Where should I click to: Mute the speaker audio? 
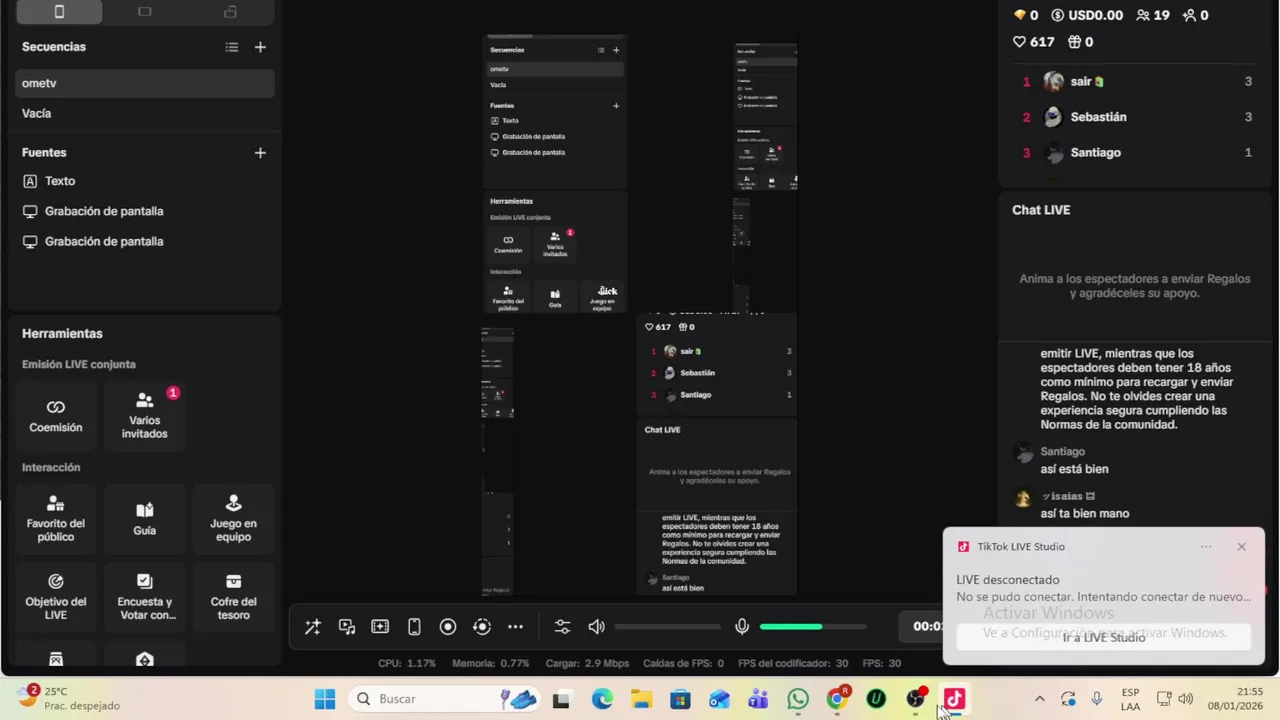(596, 627)
